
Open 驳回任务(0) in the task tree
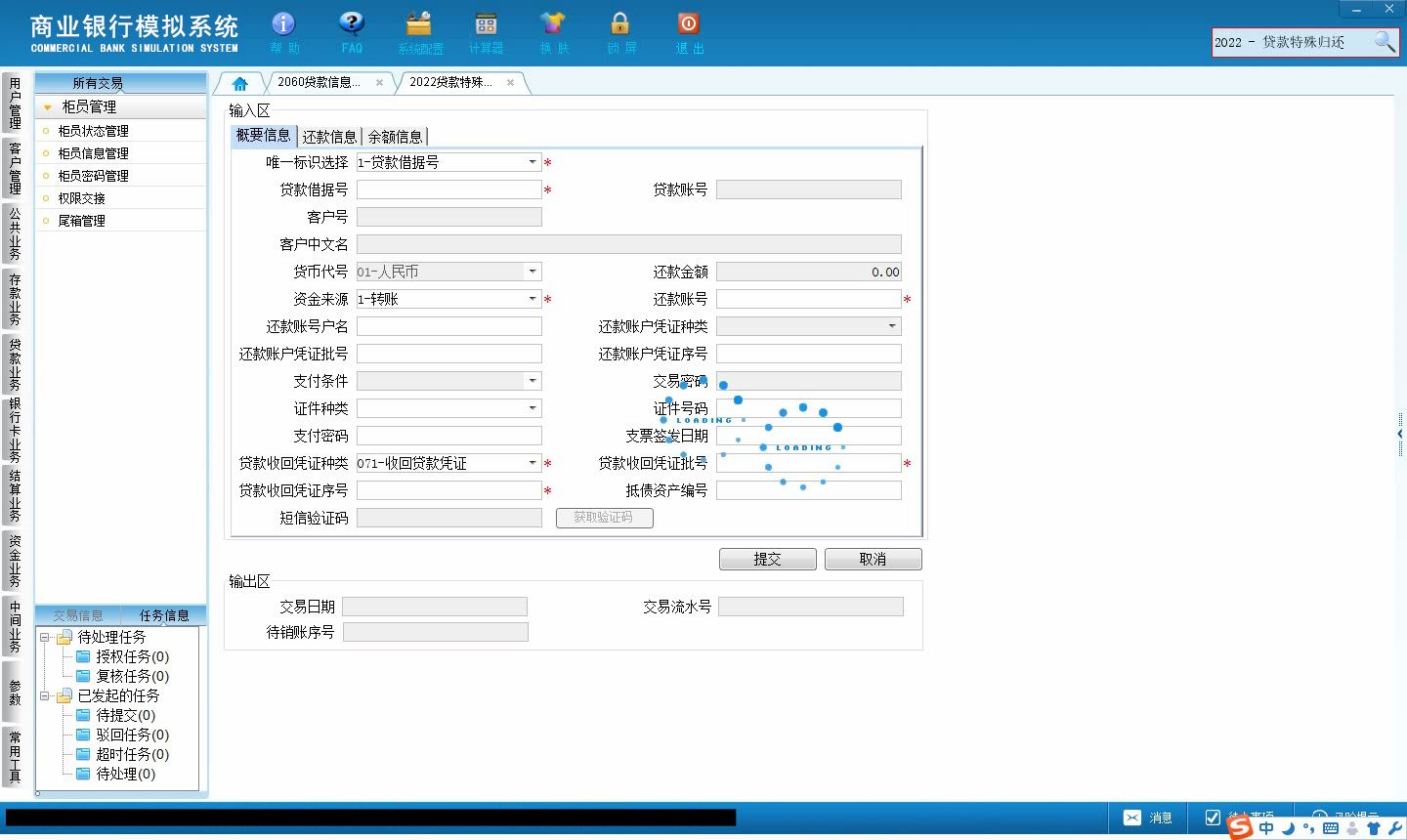point(132,735)
